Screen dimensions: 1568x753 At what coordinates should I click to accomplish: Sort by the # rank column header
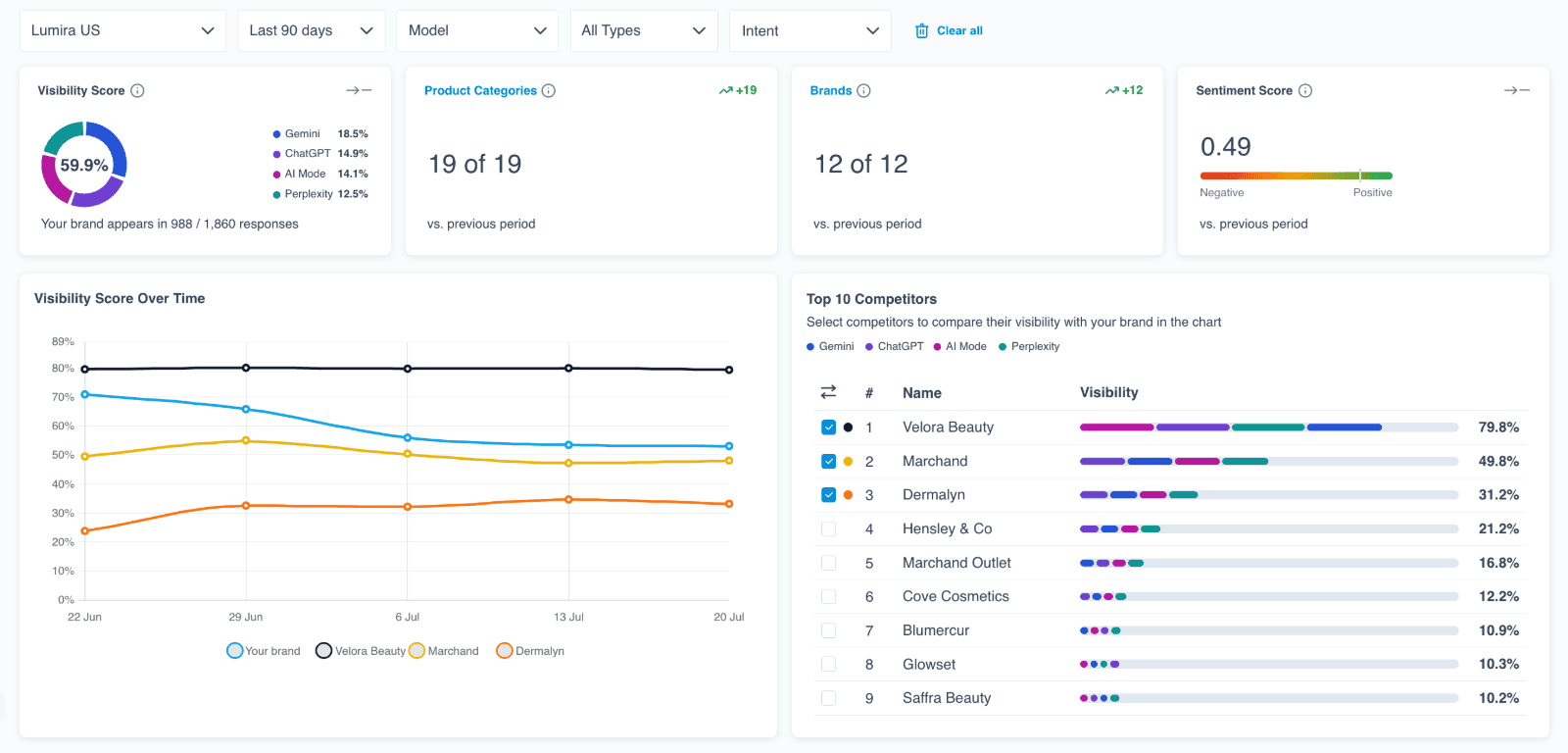coord(869,392)
